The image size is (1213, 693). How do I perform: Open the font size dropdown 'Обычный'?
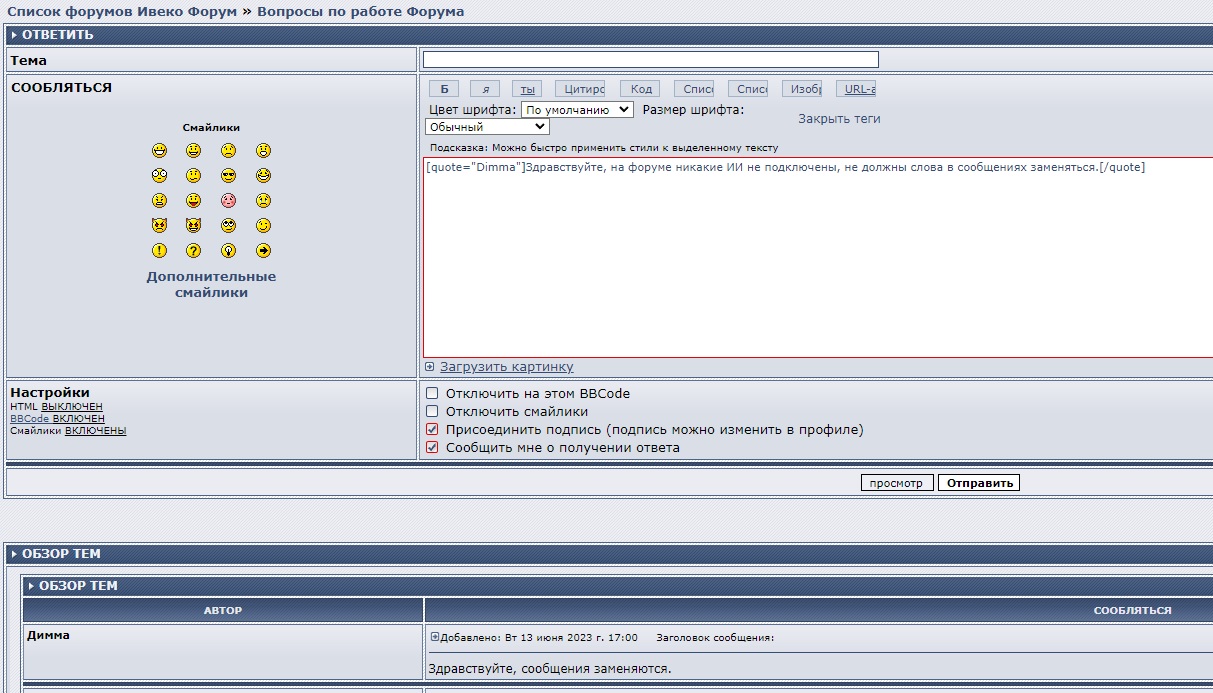coord(487,127)
